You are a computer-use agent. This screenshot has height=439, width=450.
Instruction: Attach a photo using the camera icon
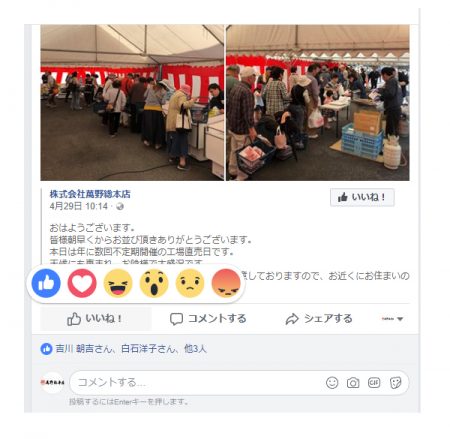pos(353,383)
